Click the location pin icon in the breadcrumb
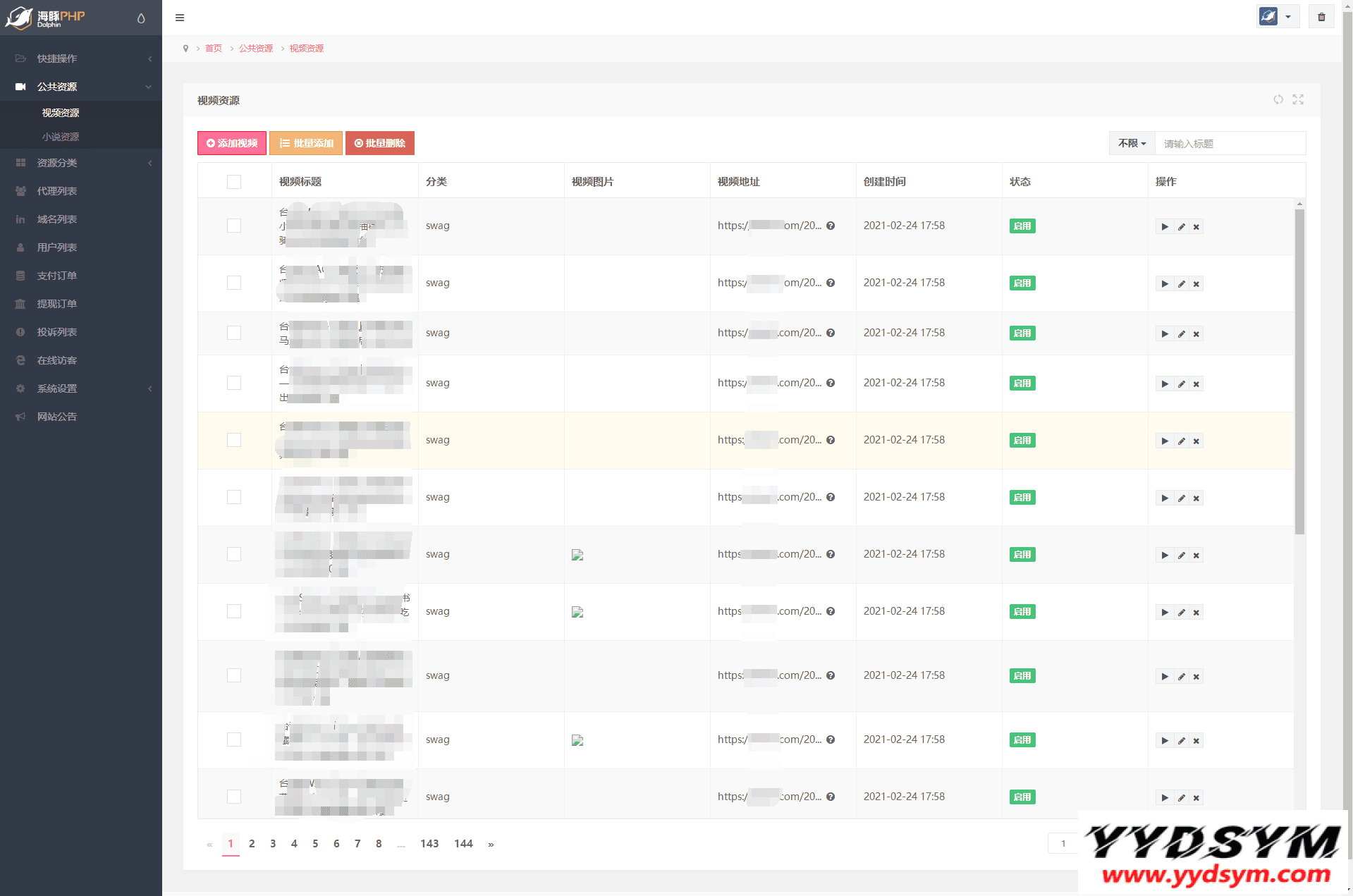1353x896 pixels. coord(185,49)
